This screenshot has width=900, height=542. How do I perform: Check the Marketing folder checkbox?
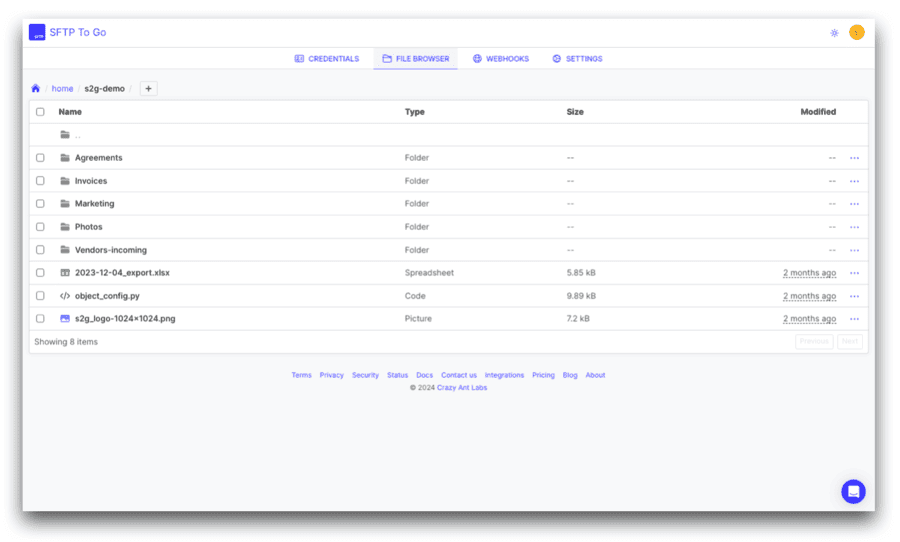(x=40, y=203)
